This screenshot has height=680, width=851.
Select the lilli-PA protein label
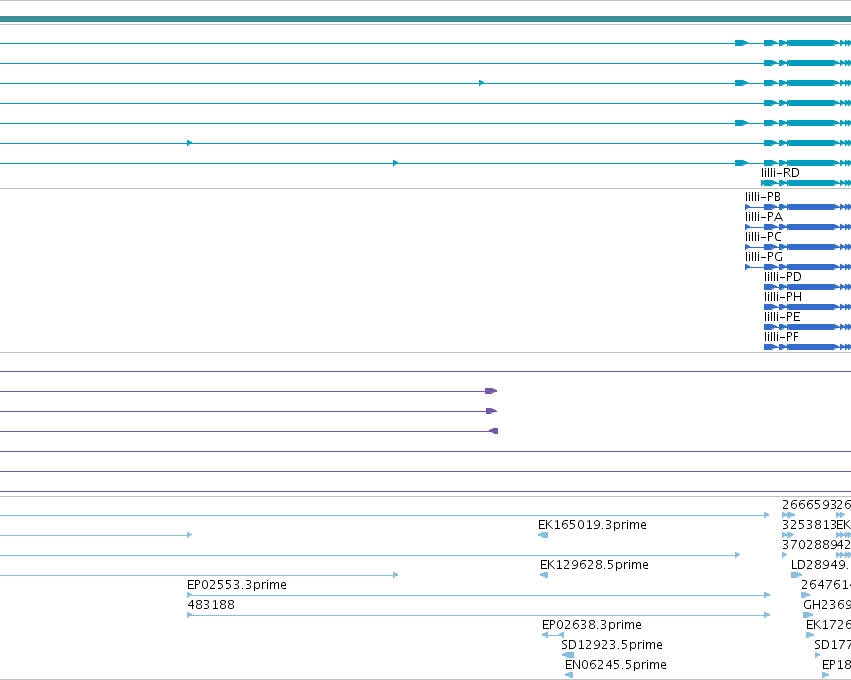point(764,217)
